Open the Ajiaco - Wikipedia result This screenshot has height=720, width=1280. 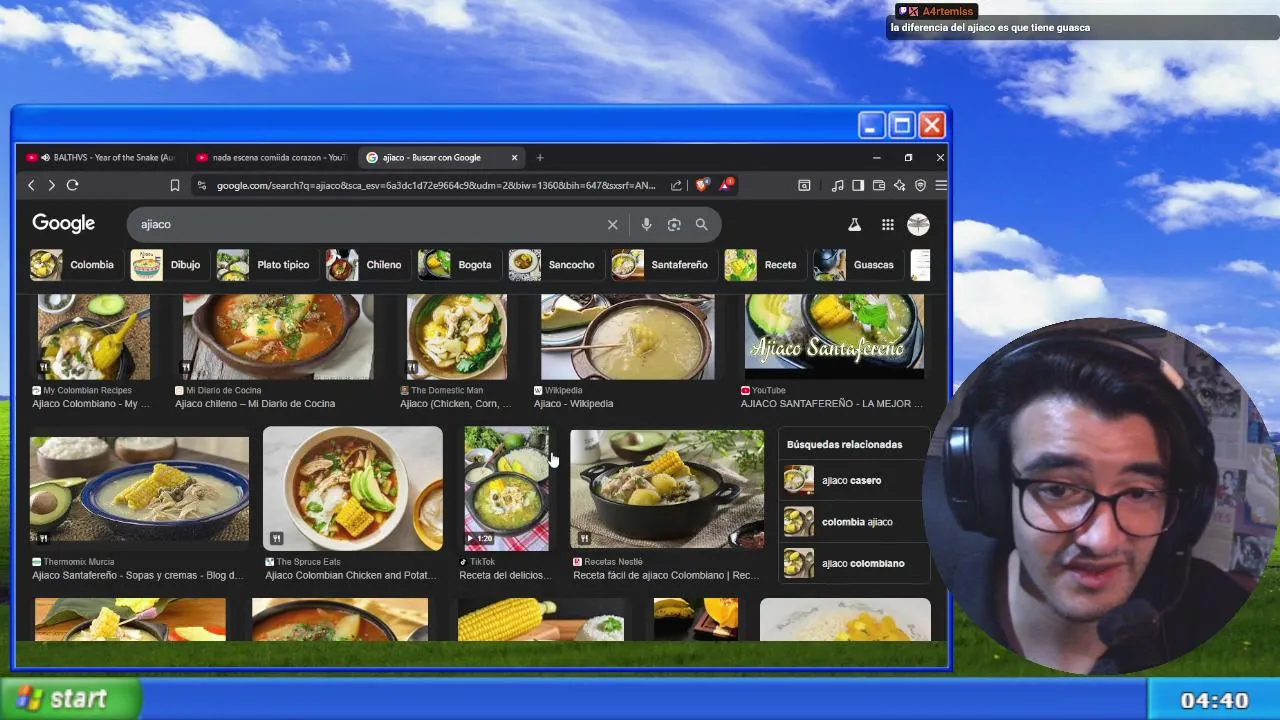573,404
